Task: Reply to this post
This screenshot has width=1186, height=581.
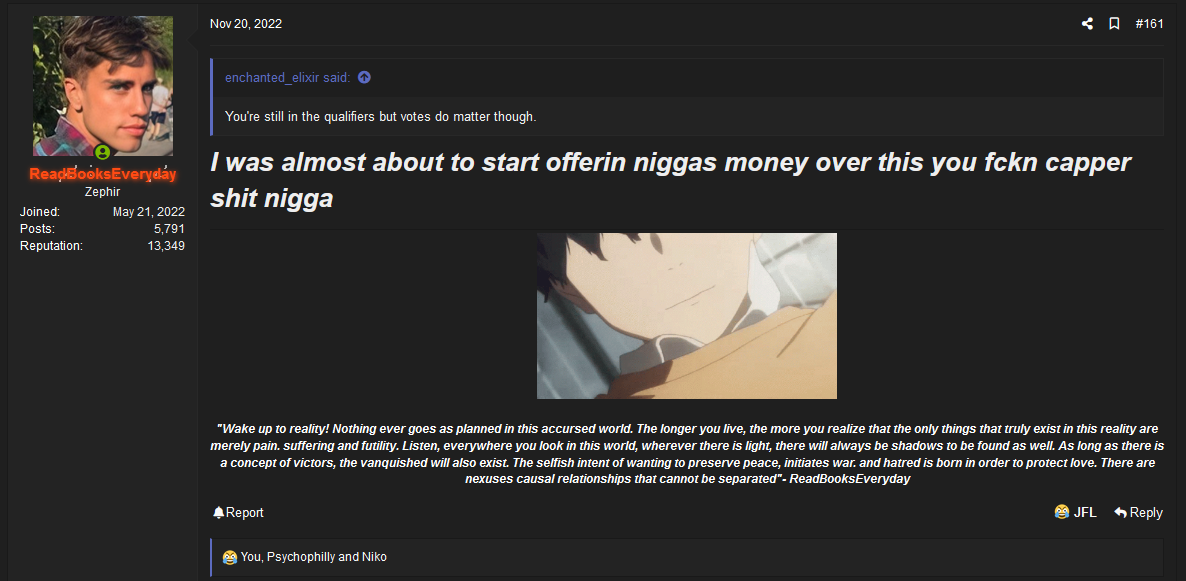Action: coord(1138,512)
